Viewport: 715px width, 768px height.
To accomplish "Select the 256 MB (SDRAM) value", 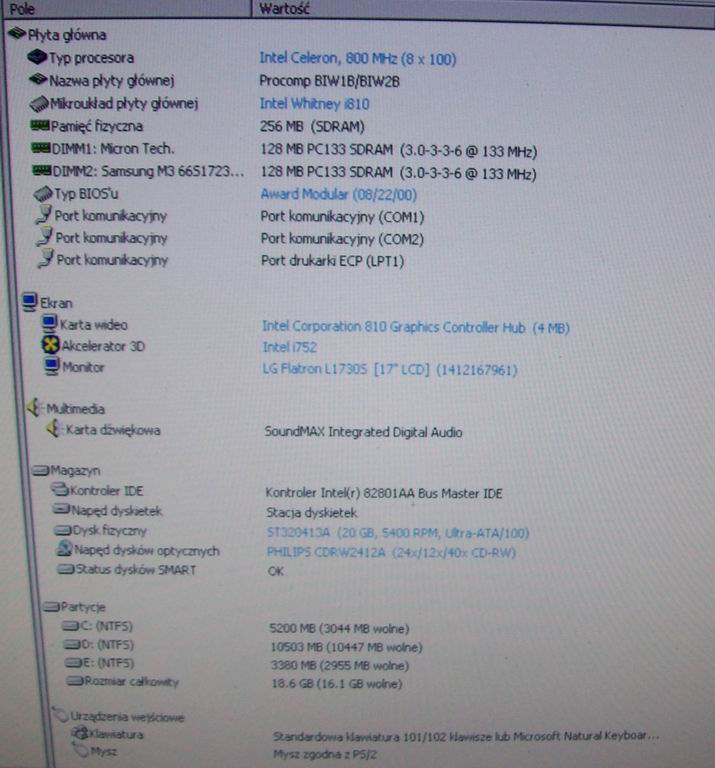I will (x=312, y=126).
